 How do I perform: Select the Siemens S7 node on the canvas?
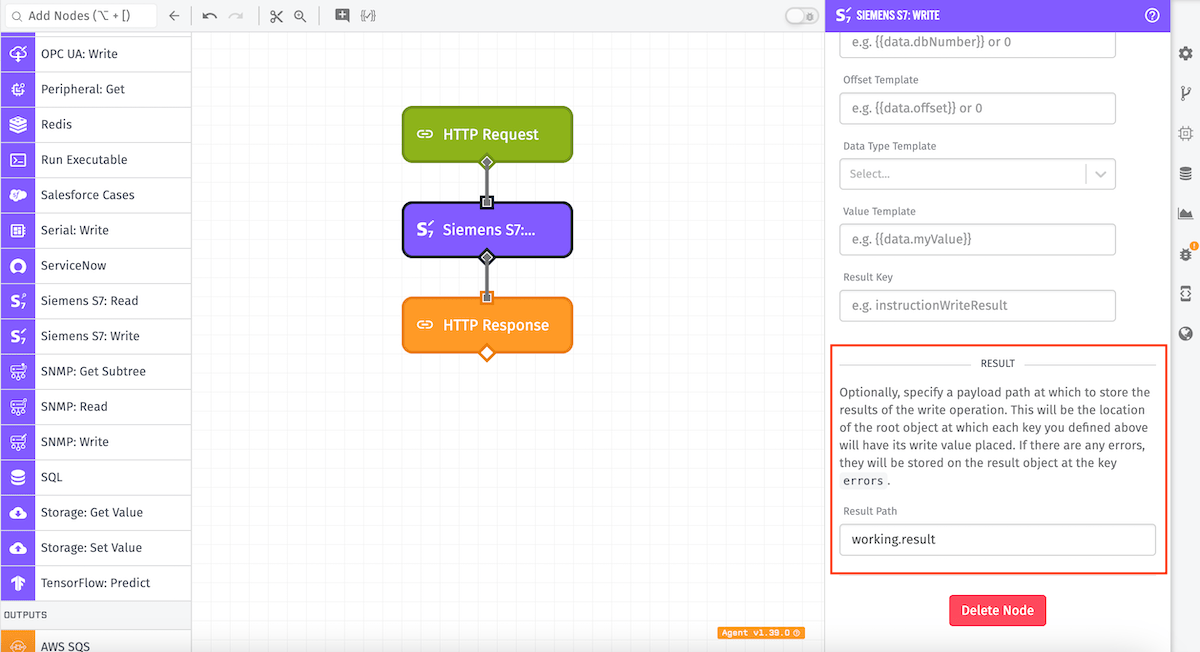(x=487, y=230)
